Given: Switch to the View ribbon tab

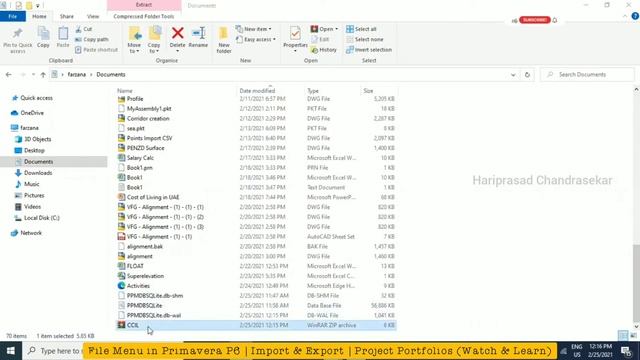Looking at the screenshot, I should click(93, 16).
